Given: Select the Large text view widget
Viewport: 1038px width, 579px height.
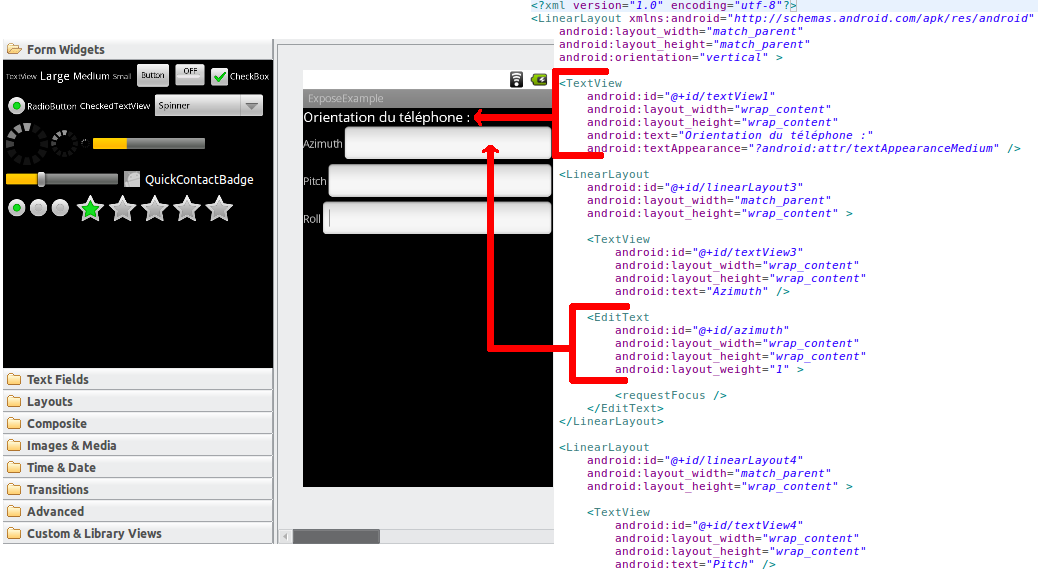Looking at the screenshot, I should point(55,76).
